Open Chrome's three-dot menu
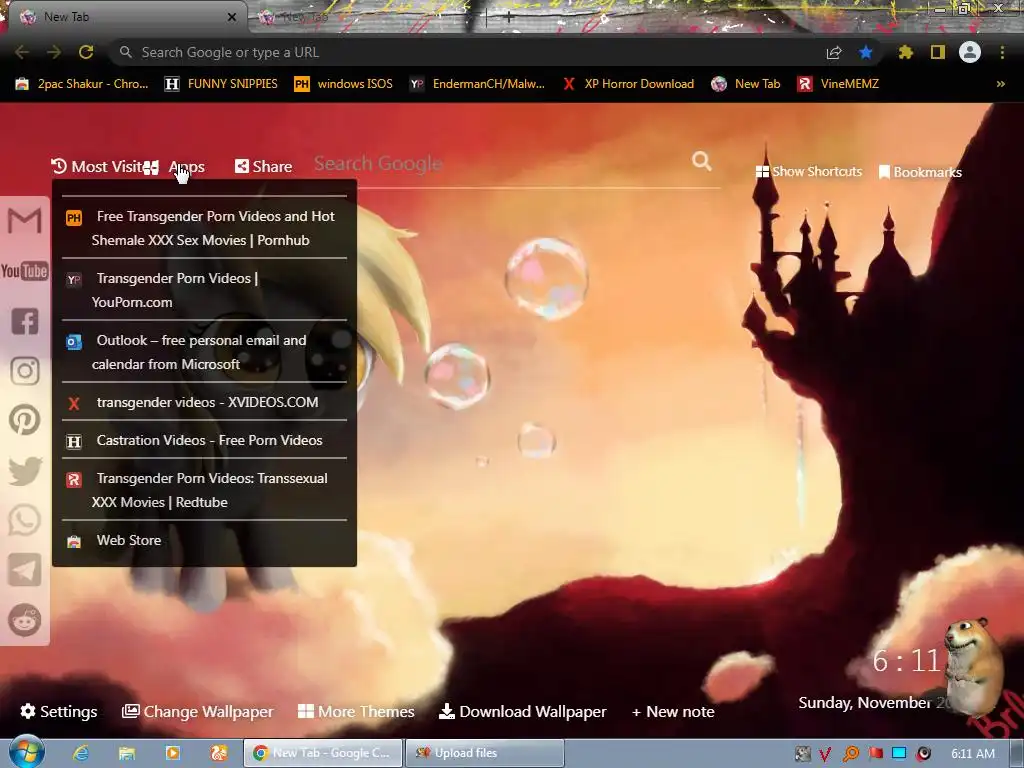This screenshot has width=1024, height=768. pos(1002,52)
